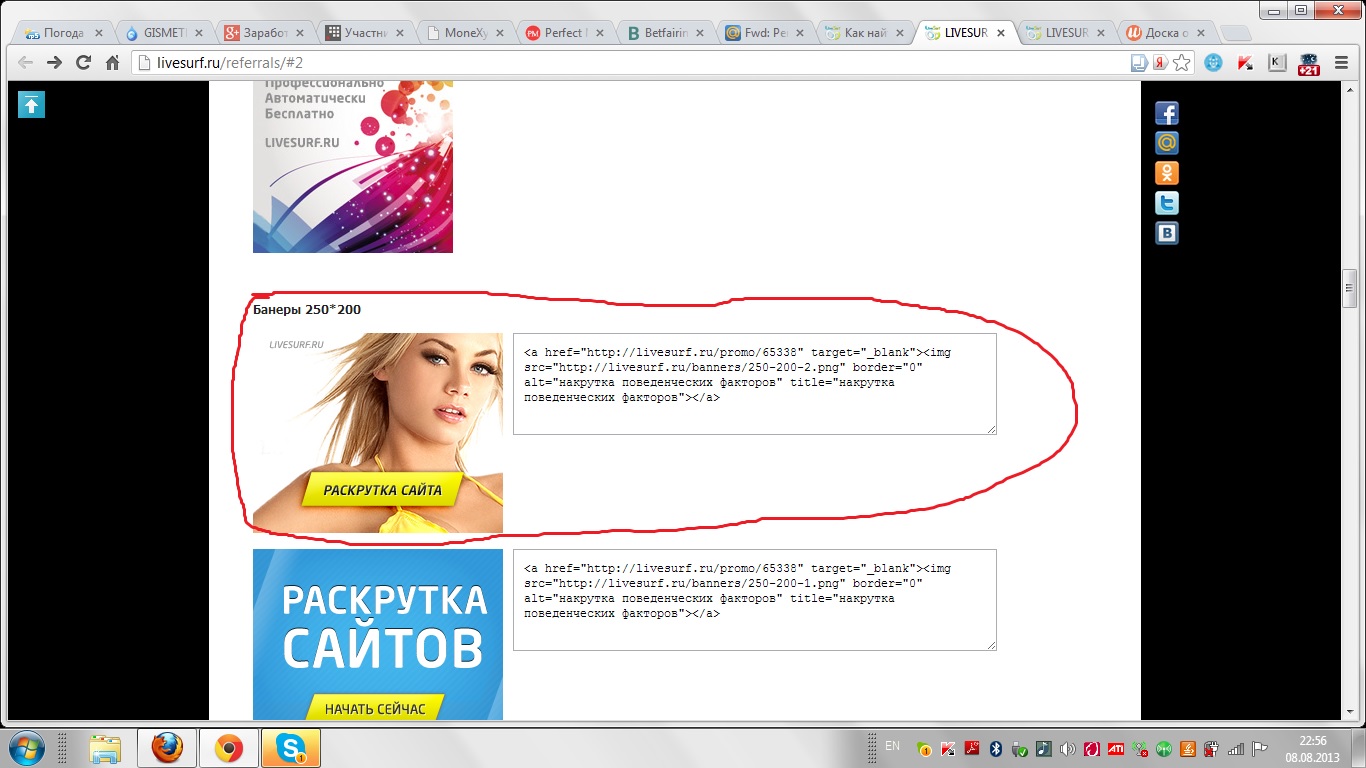Share page via Facebook icon

click(x=1166, y=113)
